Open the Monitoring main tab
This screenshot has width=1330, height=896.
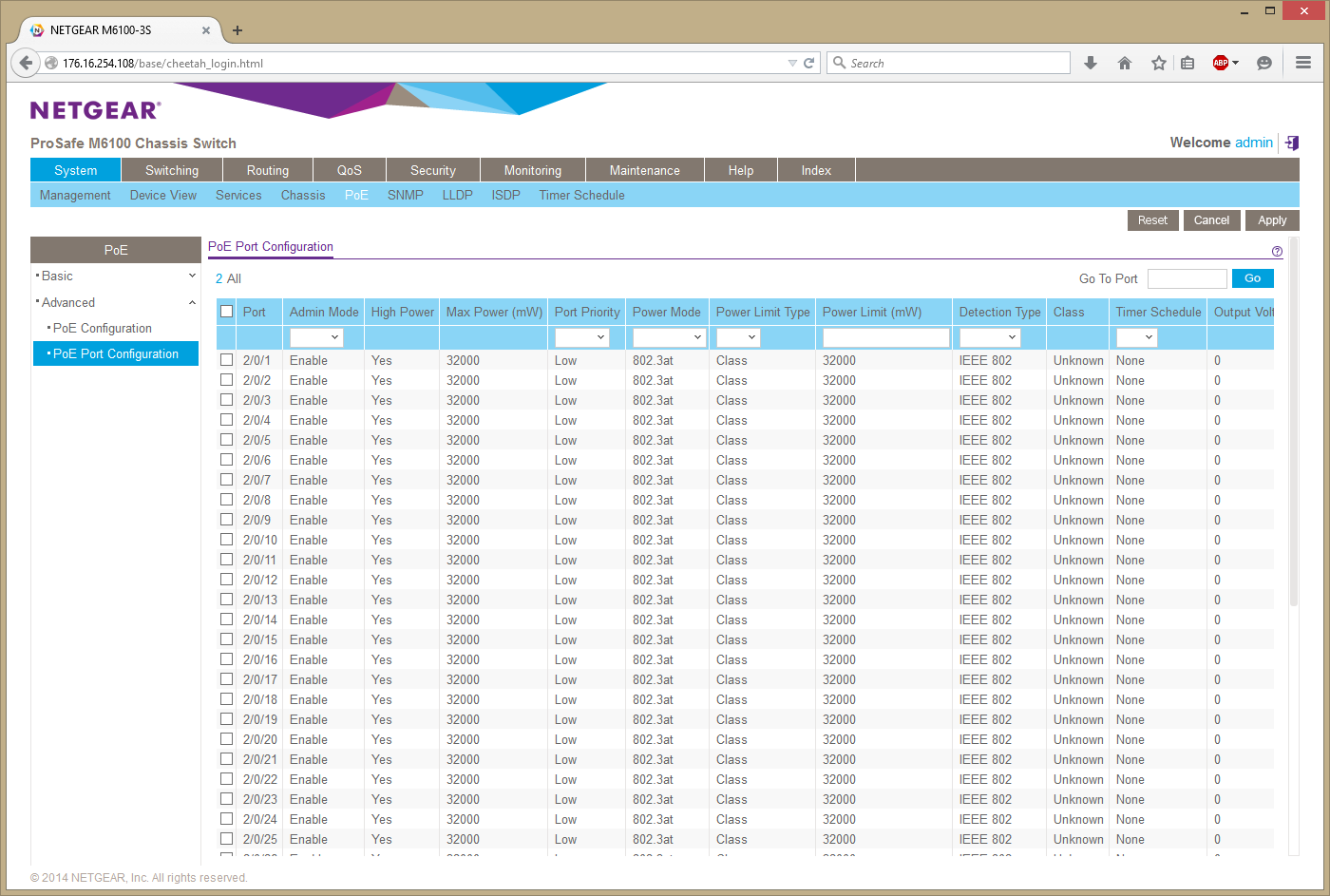point(533,170)
